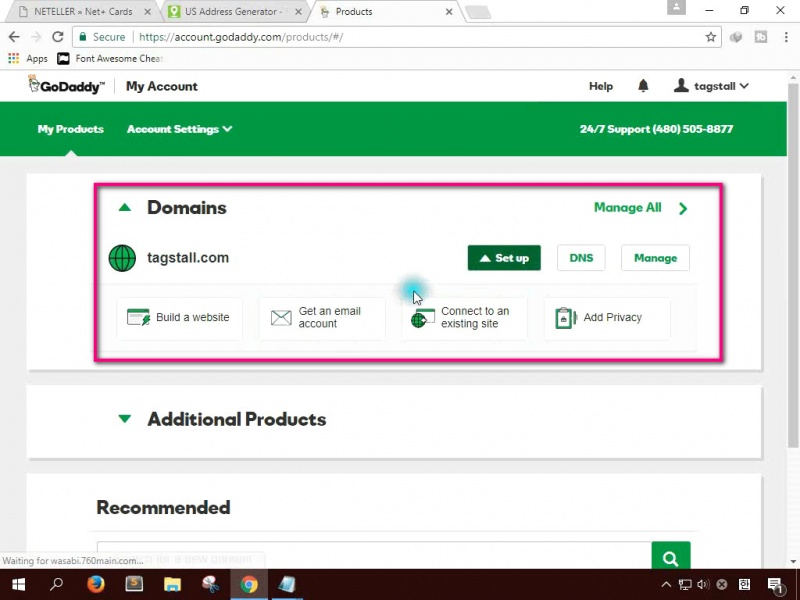Expand the Additional Products section
This screenshot has height=600, width=800.
coord(125,419)
